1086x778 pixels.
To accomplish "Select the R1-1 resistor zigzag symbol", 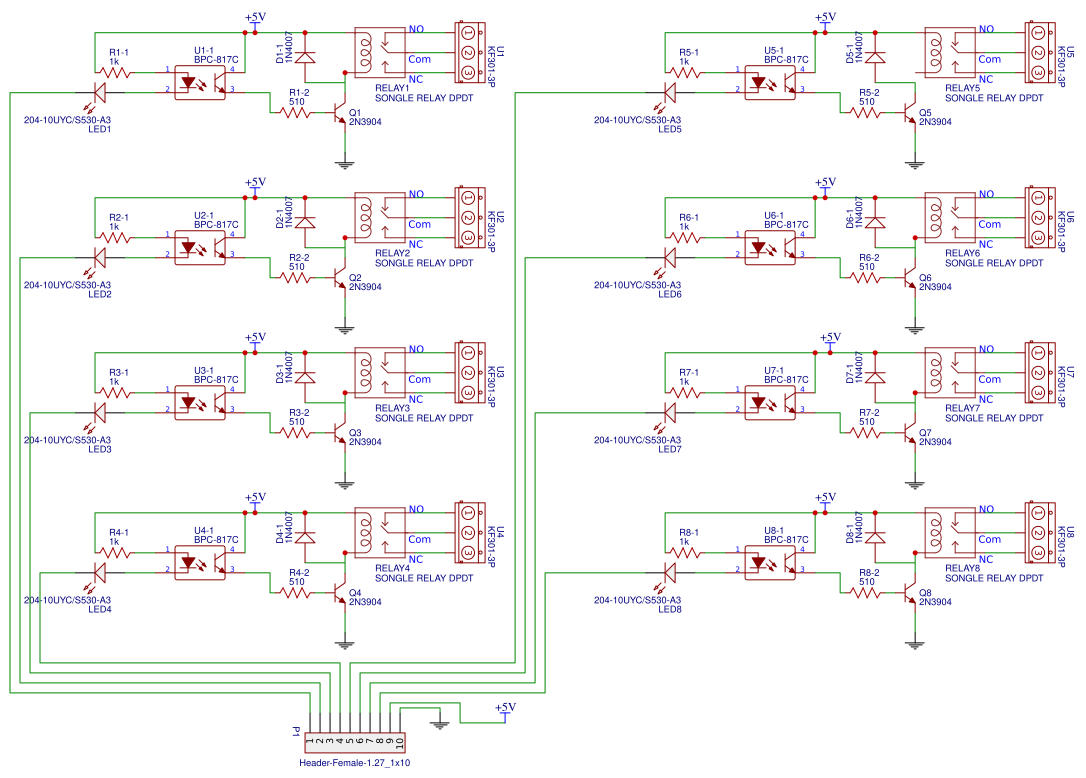I will (115, 72).
